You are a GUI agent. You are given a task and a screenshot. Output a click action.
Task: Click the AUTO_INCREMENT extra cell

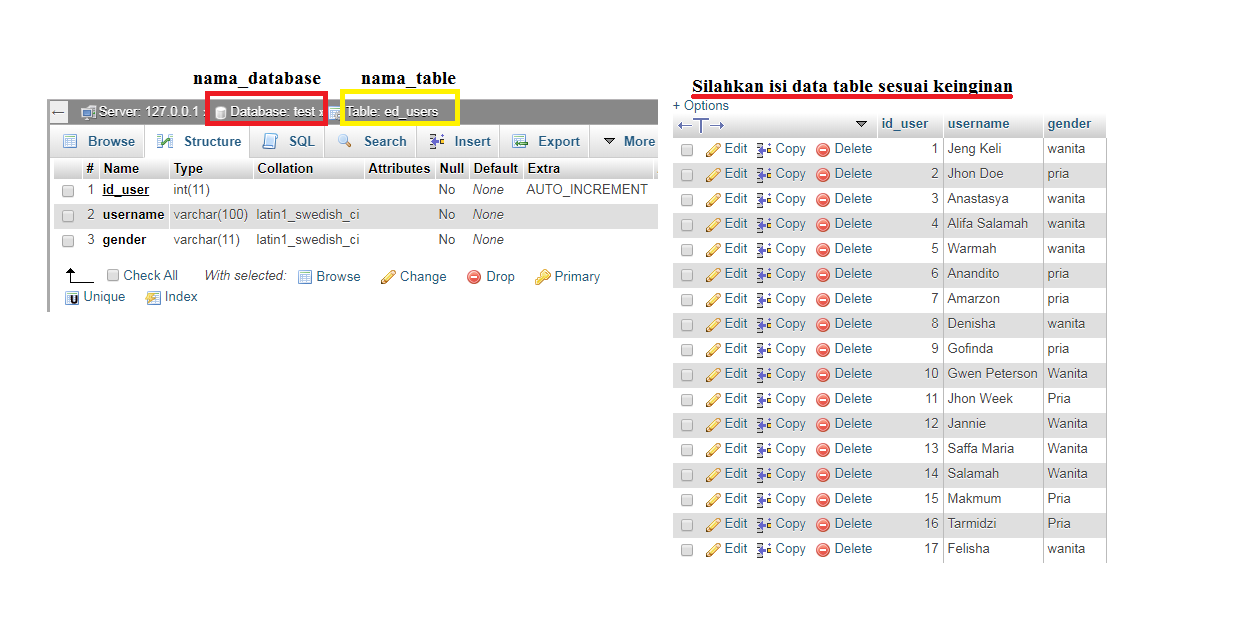(587, 190)
